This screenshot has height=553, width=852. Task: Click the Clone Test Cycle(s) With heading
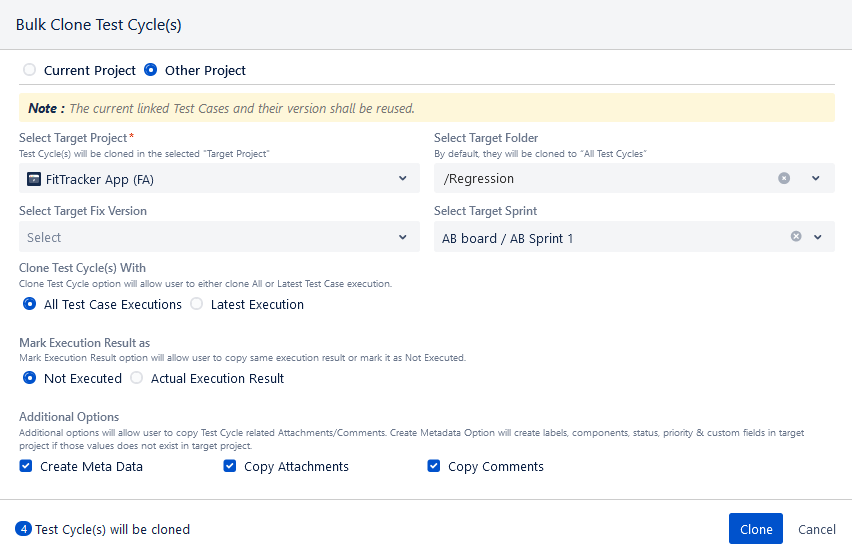(83, 268)
